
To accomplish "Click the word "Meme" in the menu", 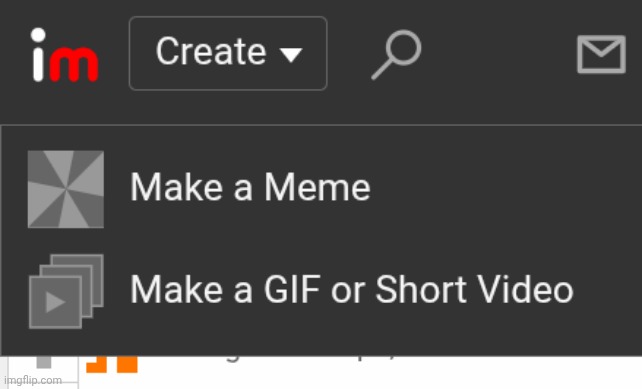I will pyautogui.click(x=317, y=188).
